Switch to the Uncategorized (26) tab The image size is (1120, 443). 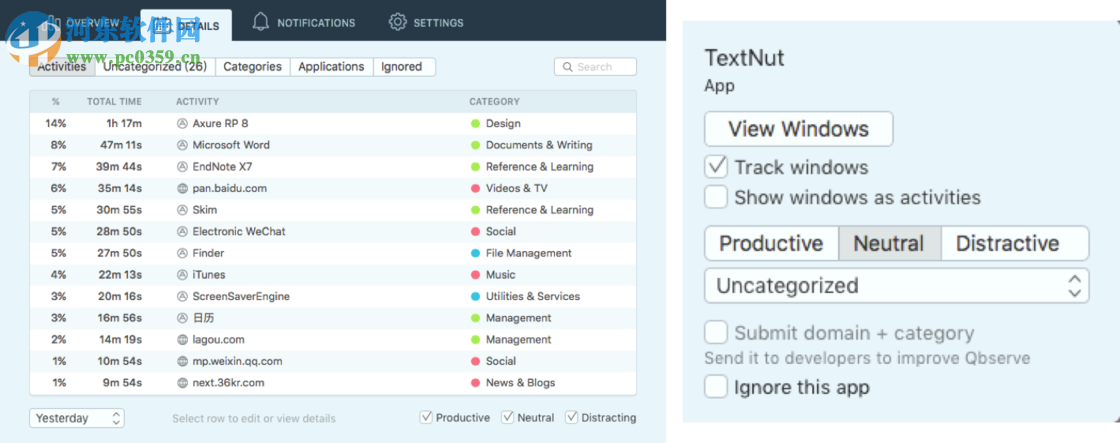click(155, 67)
